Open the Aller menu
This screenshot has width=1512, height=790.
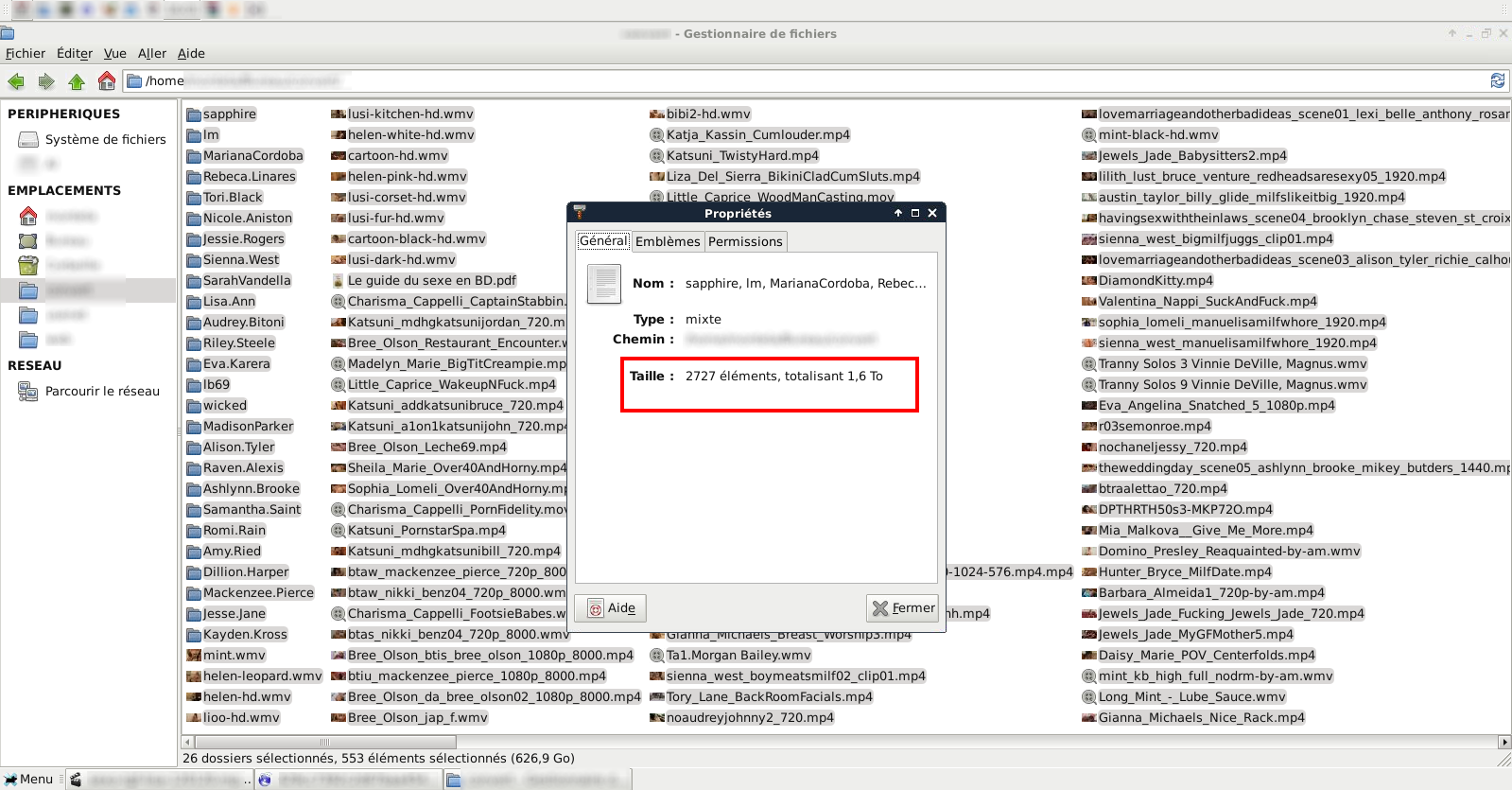[152, 54]
